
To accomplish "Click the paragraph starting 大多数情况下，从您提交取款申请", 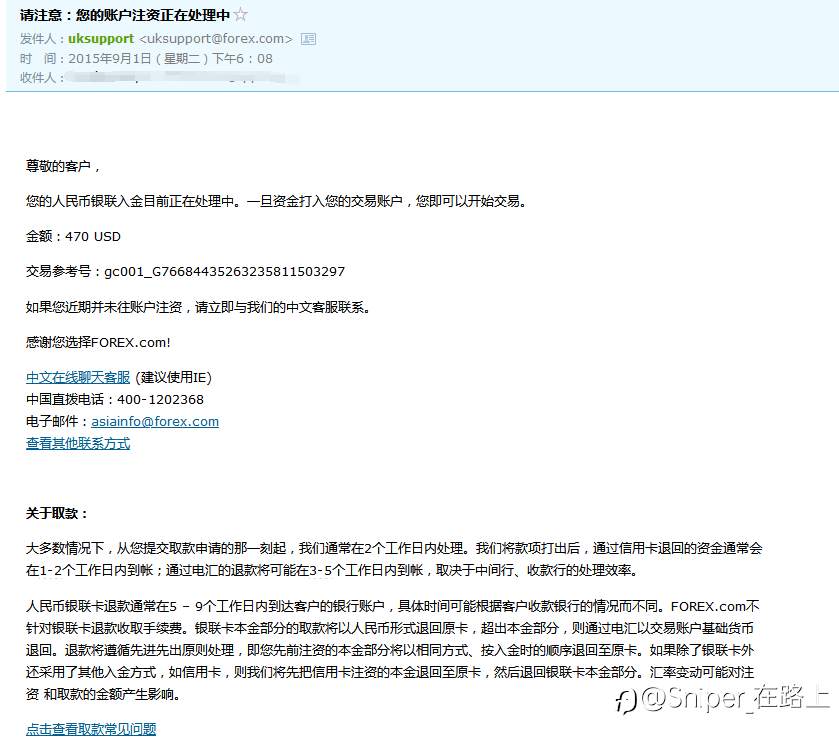I will [x=394, y=559].
